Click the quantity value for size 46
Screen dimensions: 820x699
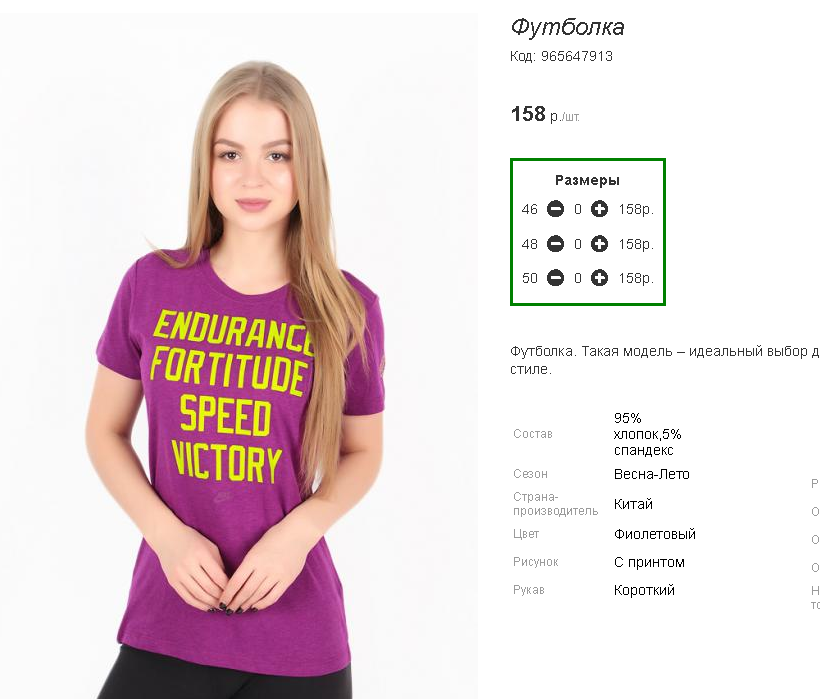(577, 209)
